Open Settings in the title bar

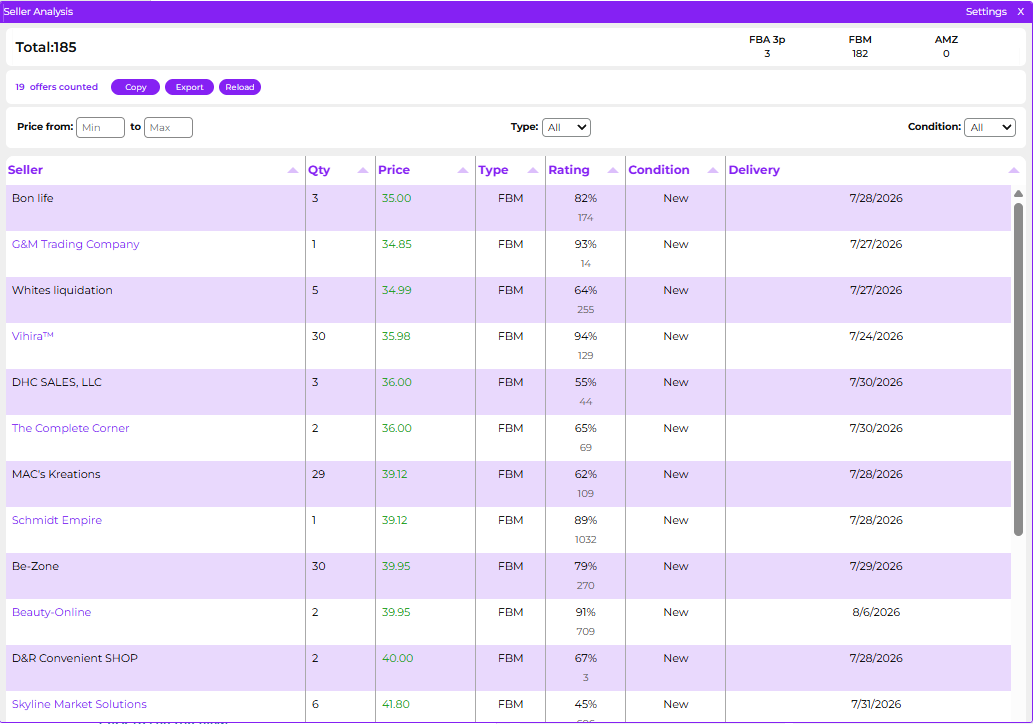click(x=986, y=11)
